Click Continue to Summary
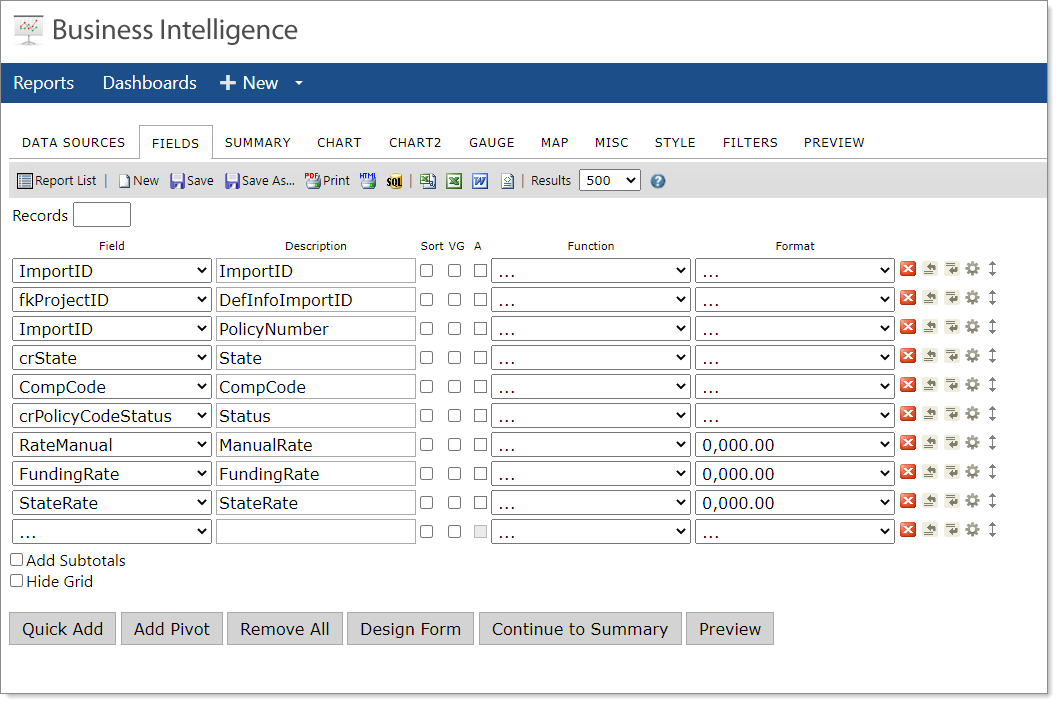Screen dimensions: 1058x704 pos(580,628)
